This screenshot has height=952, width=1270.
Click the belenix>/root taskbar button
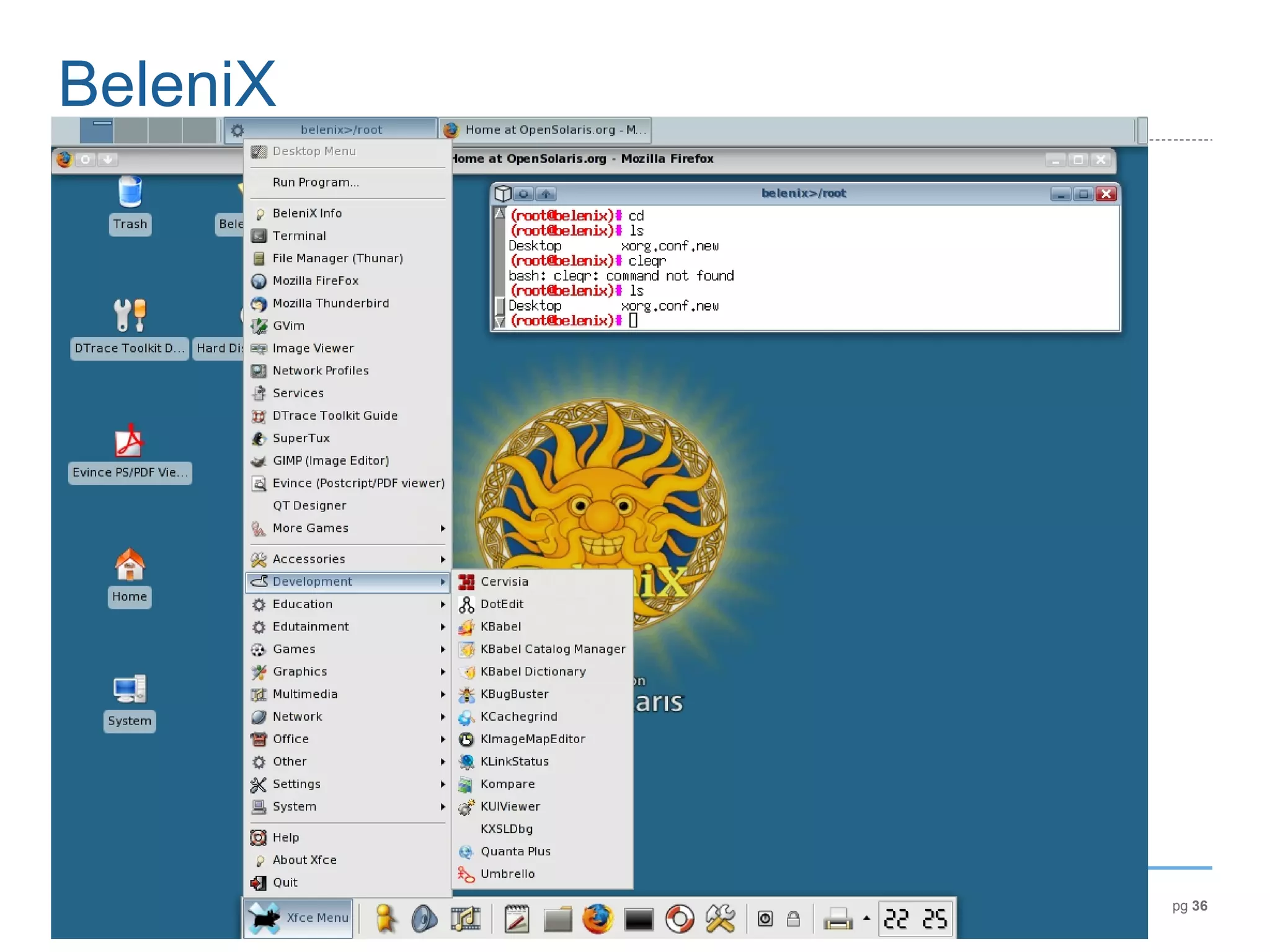coord(331,130)
